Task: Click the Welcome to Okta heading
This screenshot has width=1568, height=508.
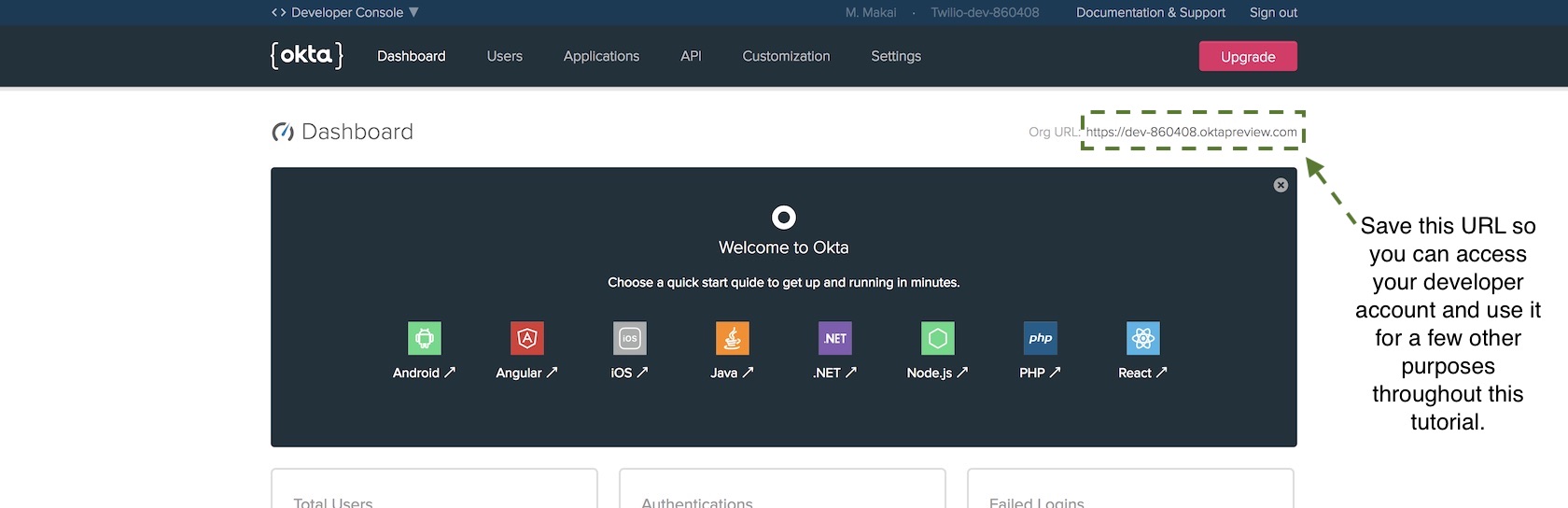Action: 784,247
